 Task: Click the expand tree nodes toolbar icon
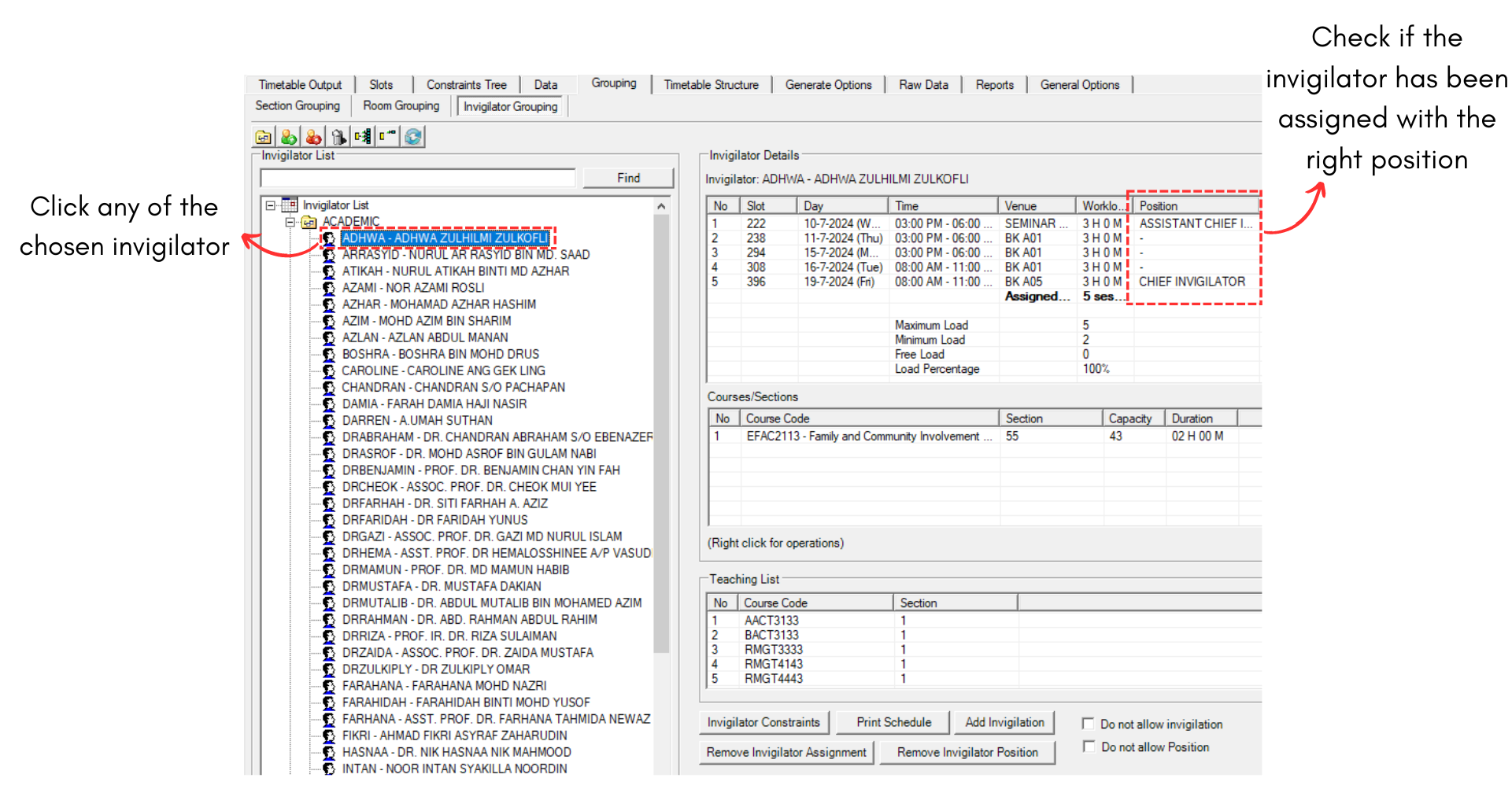click(363, 137)
